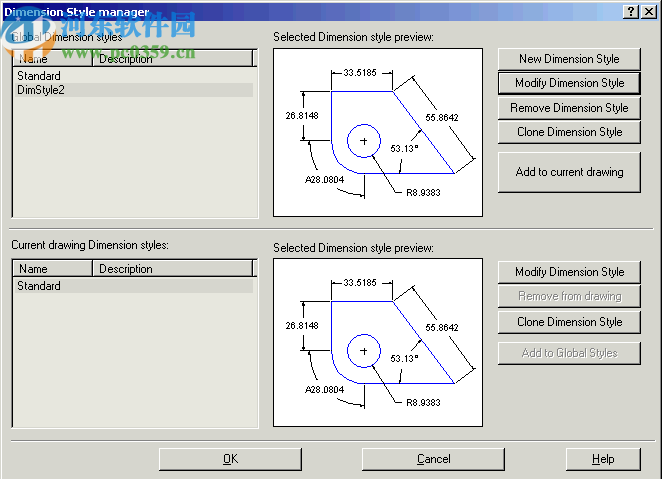Select Standard in current drawing dimension styles
The height and width of the screenshot is (479, 664).
39,286
